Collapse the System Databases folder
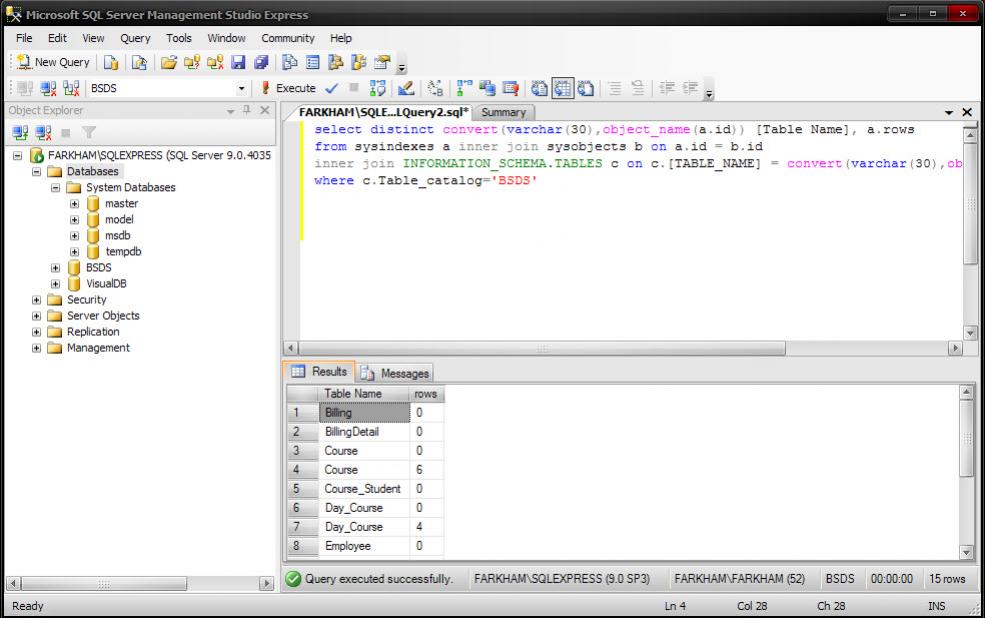The height and width of the screenshot is (618, 985). [56, 188]
